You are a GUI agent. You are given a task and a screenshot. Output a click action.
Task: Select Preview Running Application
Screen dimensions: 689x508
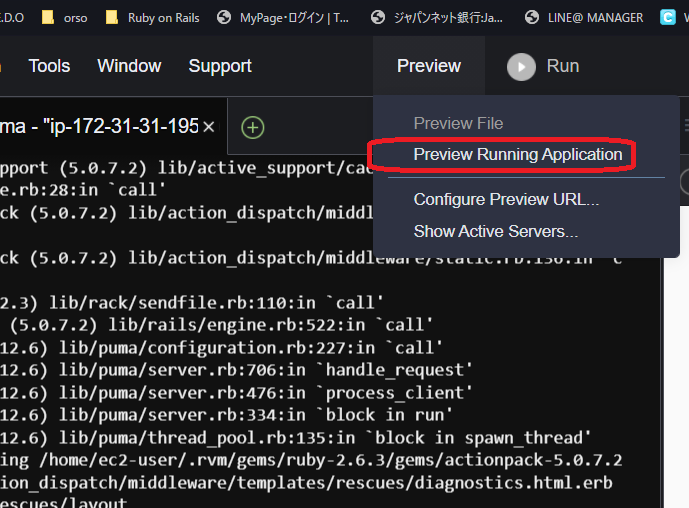tap(518, 155)
